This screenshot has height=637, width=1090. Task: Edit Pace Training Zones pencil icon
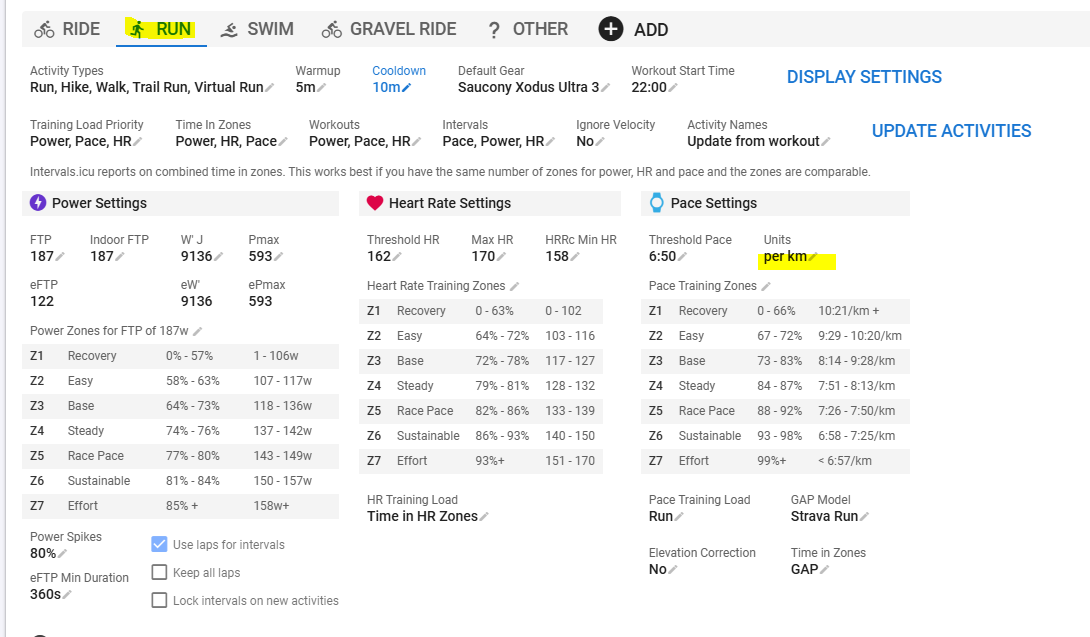pyautogui.click(x=765, y=287)
